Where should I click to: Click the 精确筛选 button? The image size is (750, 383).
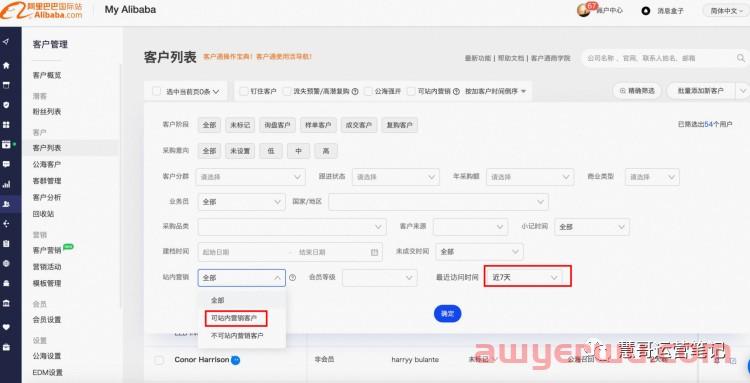[x=637, y=90]
